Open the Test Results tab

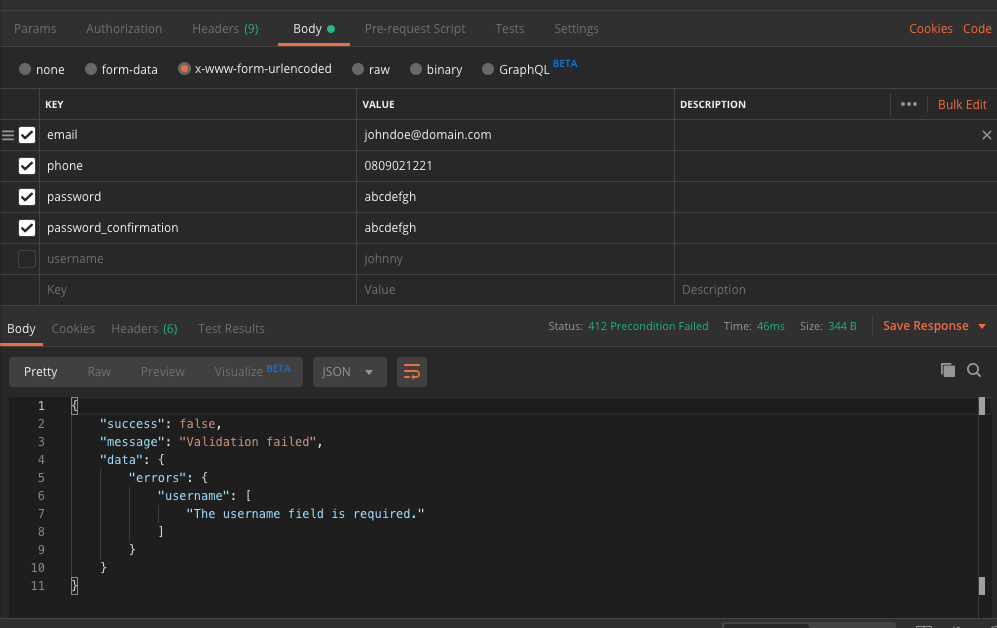pos(231,329)
